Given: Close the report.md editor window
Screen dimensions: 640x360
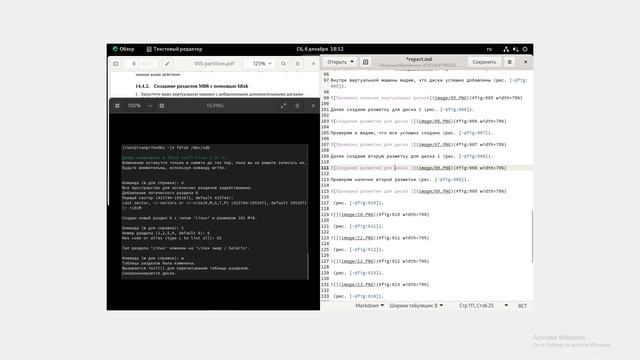Looking at the screenshot, I should click(x=525, y=62).
